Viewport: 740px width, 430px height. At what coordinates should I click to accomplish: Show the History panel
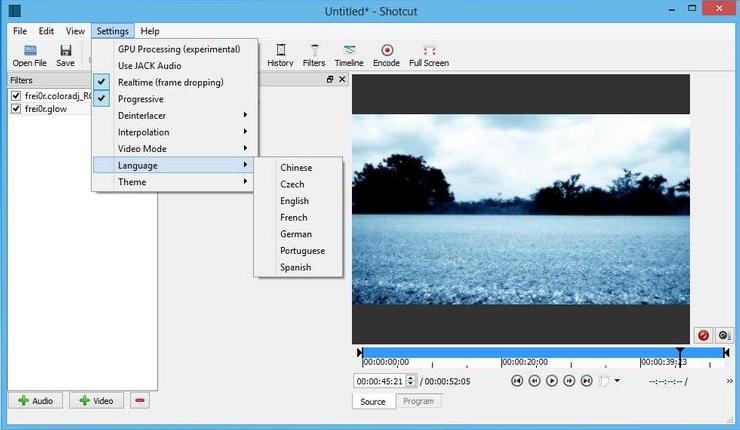pyautogui.click(x=280, y=55)
